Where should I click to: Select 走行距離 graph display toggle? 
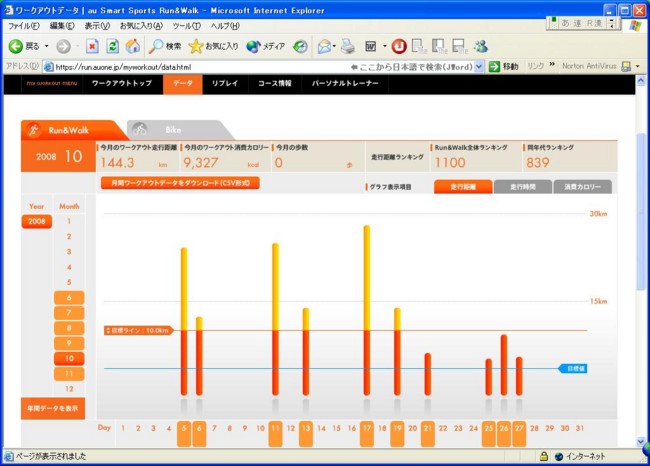click(x=463, y=187)
